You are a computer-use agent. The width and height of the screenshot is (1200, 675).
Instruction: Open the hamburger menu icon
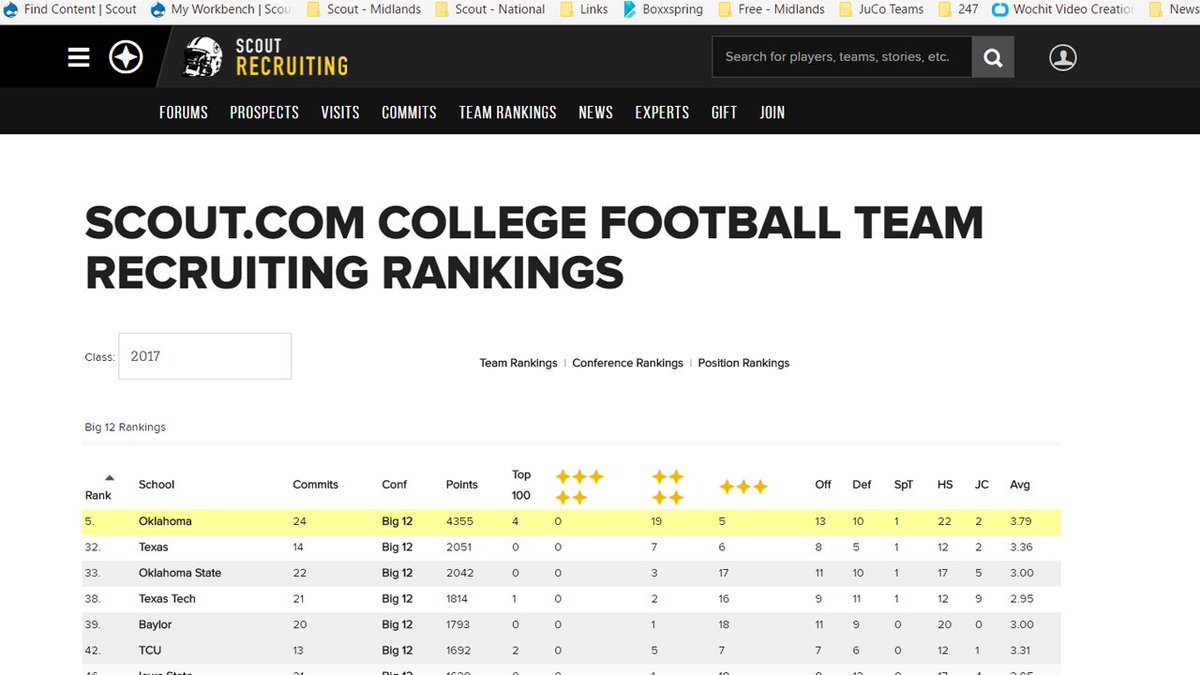click(79, 58)
